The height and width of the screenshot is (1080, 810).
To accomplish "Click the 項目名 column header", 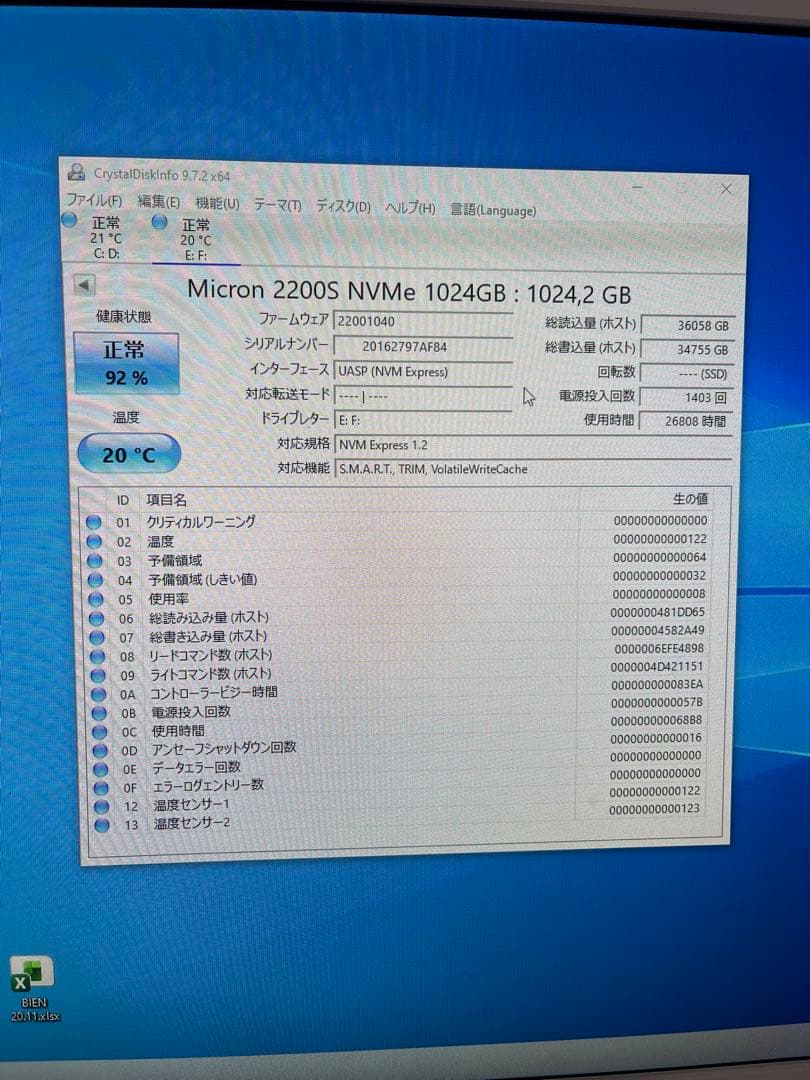I will click(166, 500).
